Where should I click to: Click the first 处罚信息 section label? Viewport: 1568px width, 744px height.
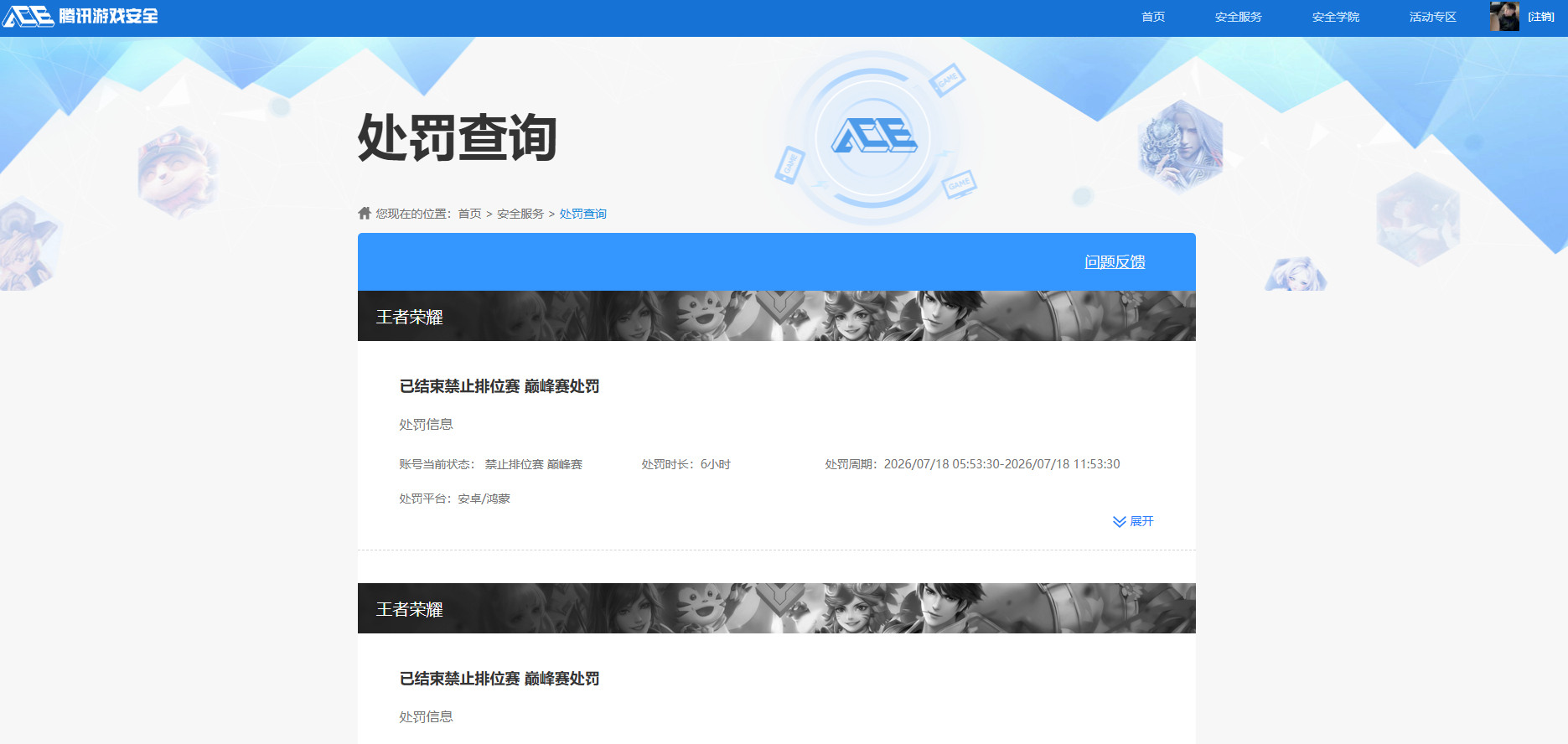(426, 425)
